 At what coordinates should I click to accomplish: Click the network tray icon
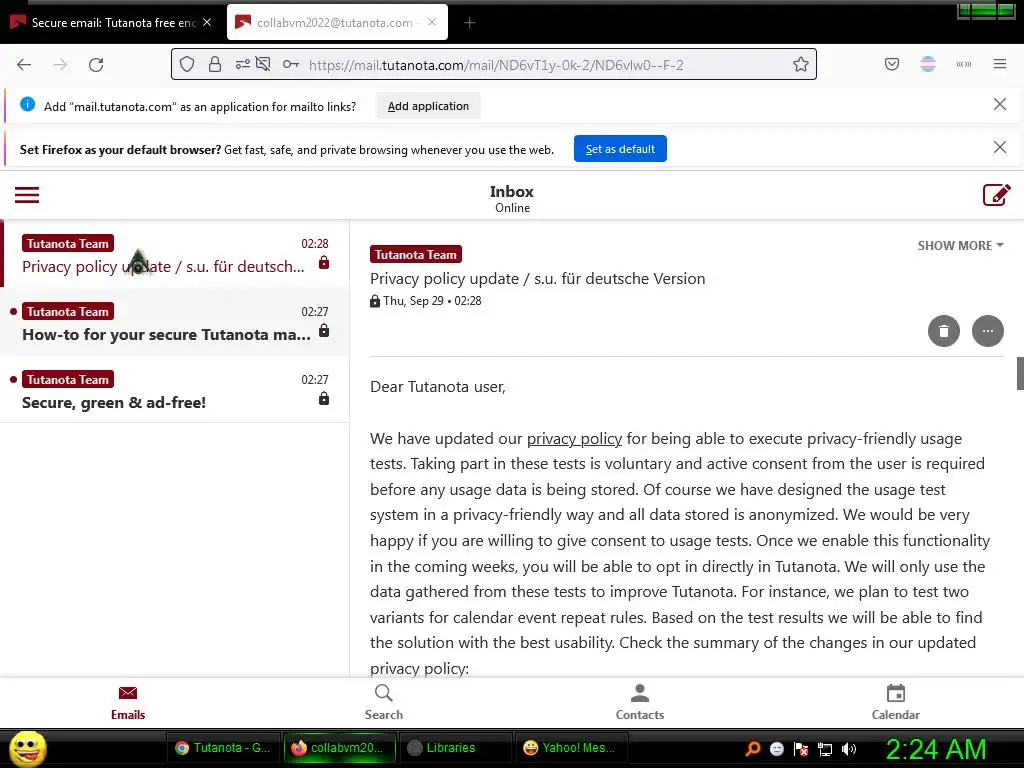[x=825, y=748]
